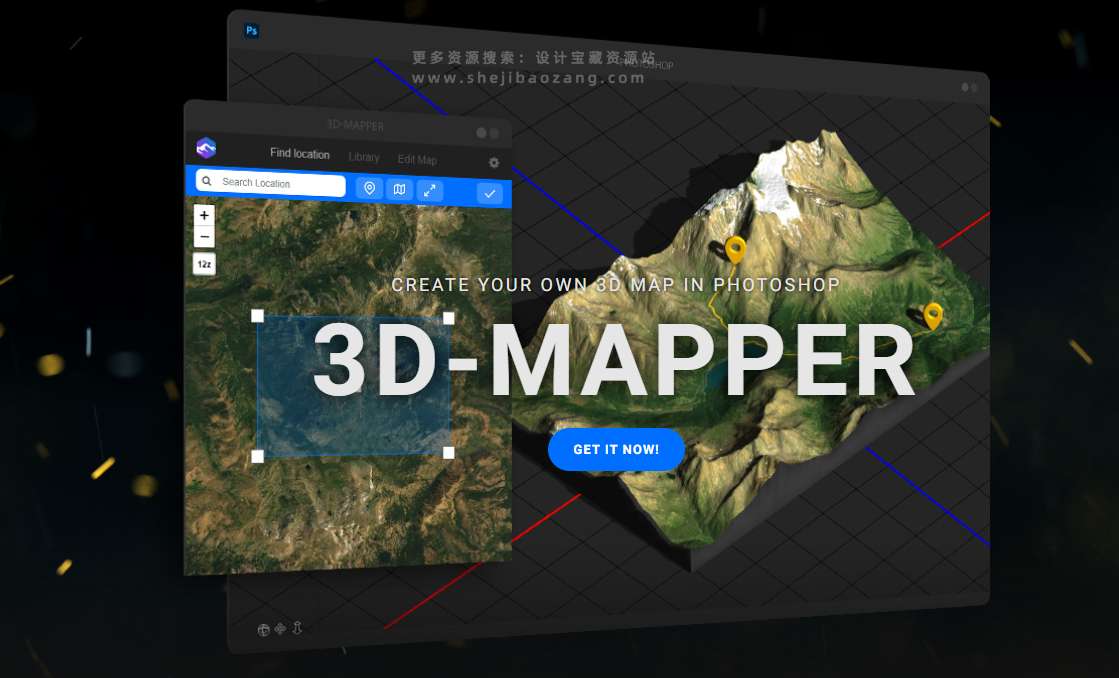Switch to the Library tab
1119x678 pixels.
point(364,157)
